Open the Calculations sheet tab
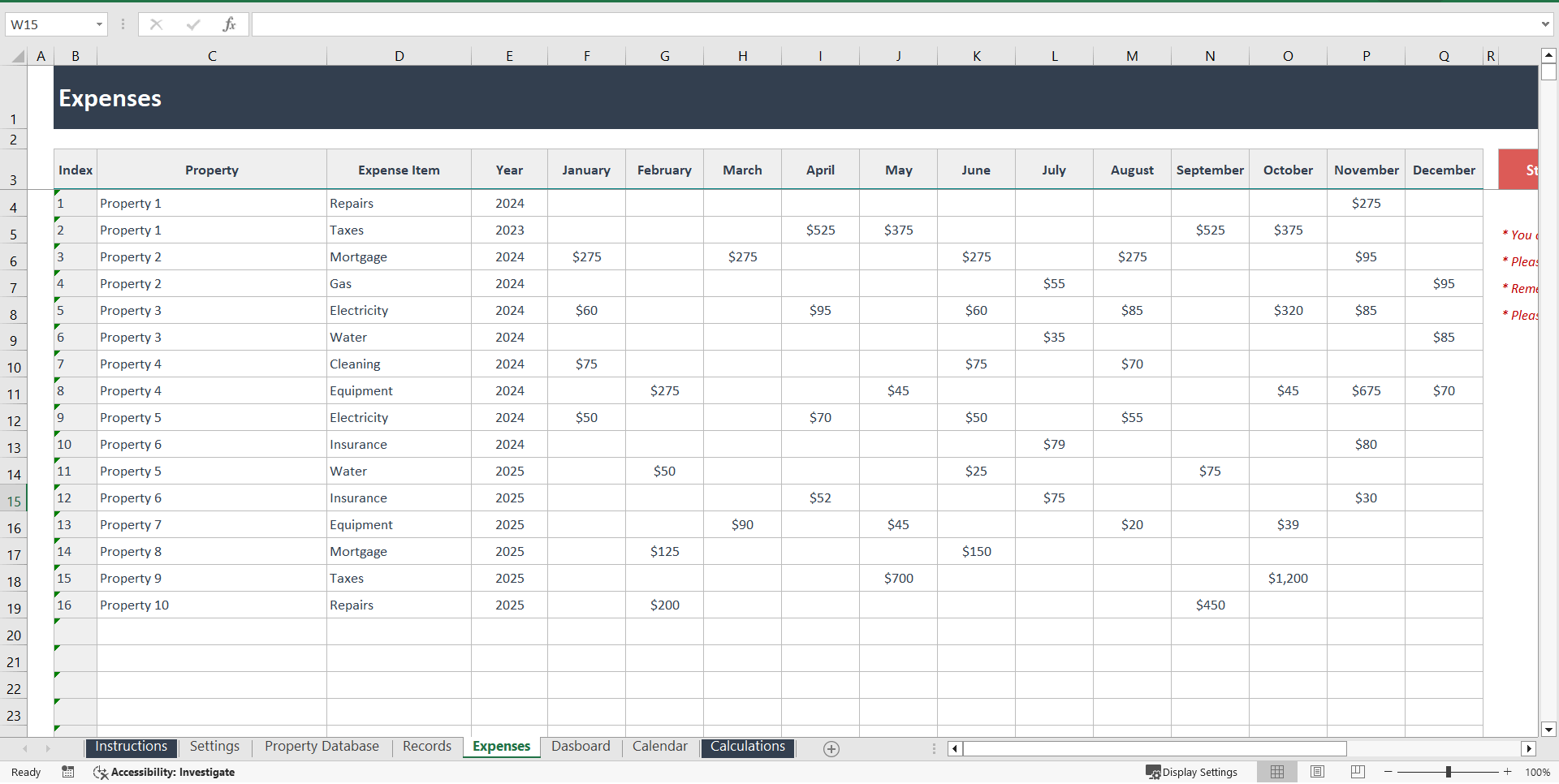The image size is (1559, 784). (x=748, y=747)
